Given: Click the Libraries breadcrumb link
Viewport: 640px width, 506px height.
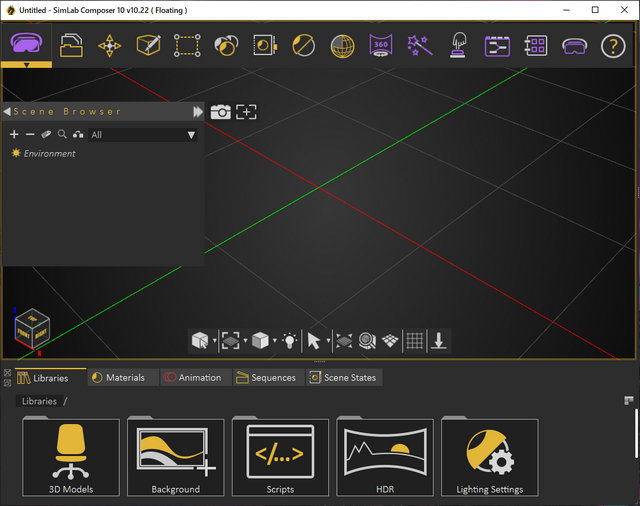Looking at the screenshot, I should pyautogui.click(x=39, y=401).
